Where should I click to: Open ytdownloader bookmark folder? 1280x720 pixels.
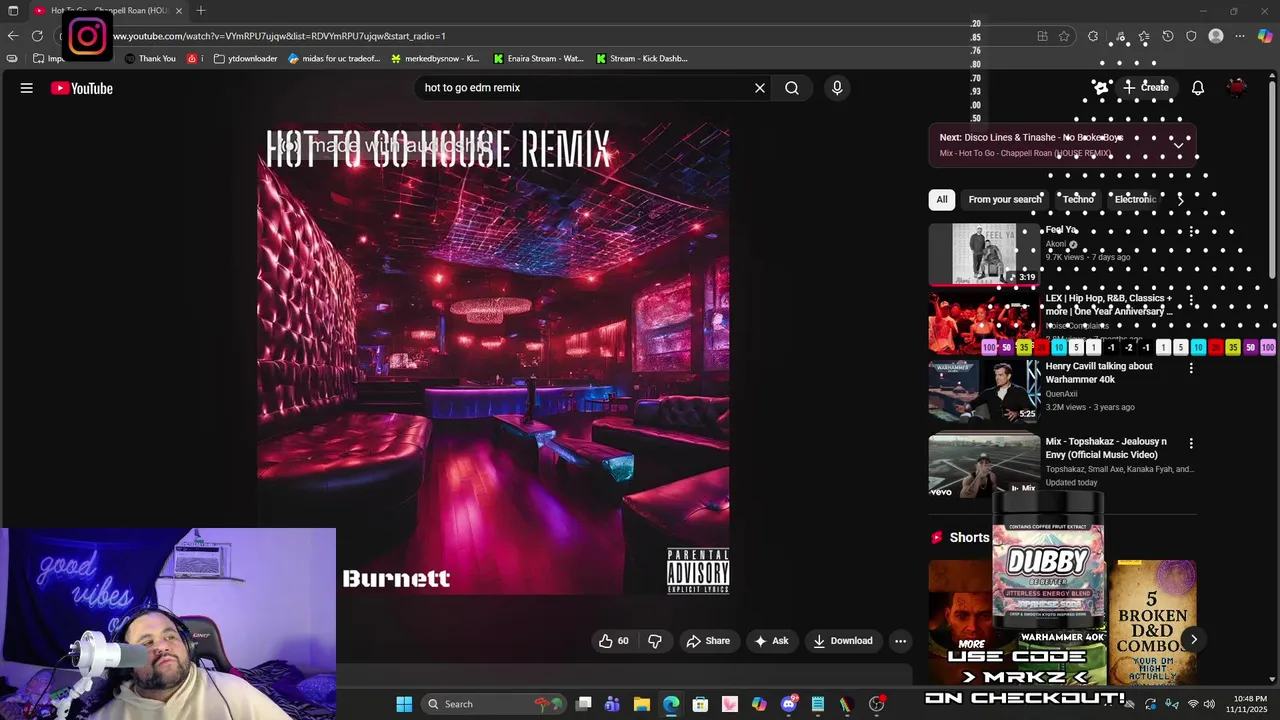coord(246,58)
